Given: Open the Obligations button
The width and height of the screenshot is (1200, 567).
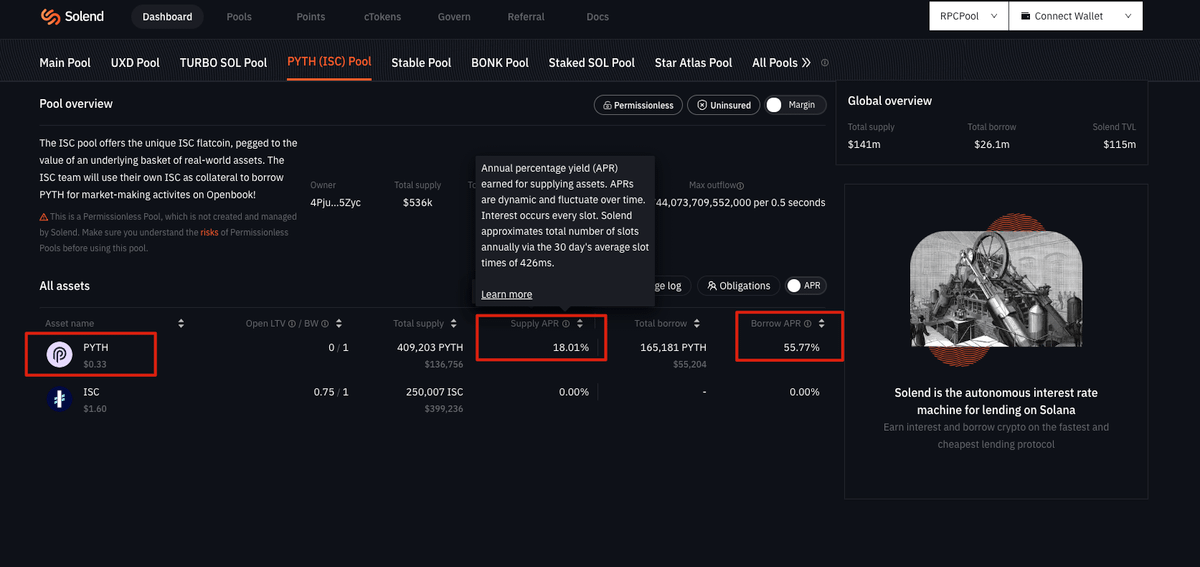Looking at the screenshot, I should click(x=738, y=286).
